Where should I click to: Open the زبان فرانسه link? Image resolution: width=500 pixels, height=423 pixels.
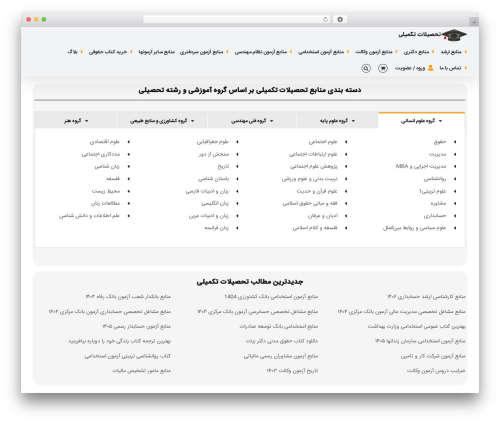217,228
